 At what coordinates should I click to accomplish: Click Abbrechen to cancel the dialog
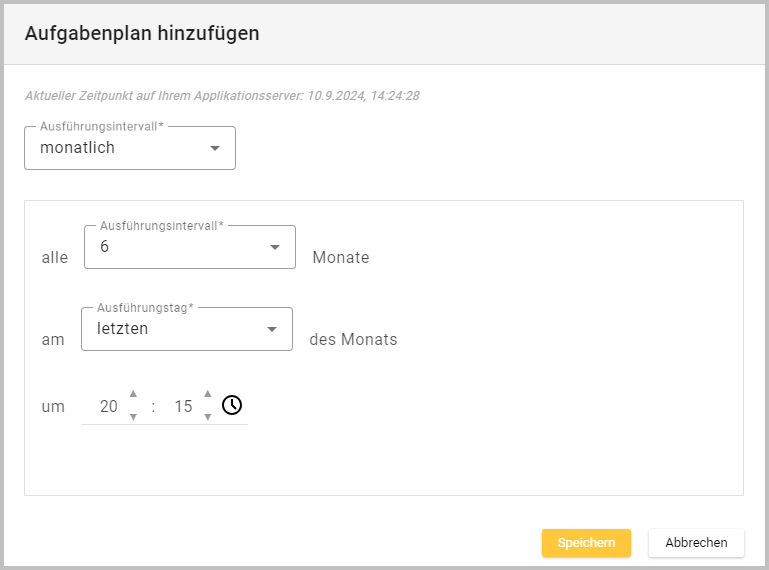coord(696,543)
